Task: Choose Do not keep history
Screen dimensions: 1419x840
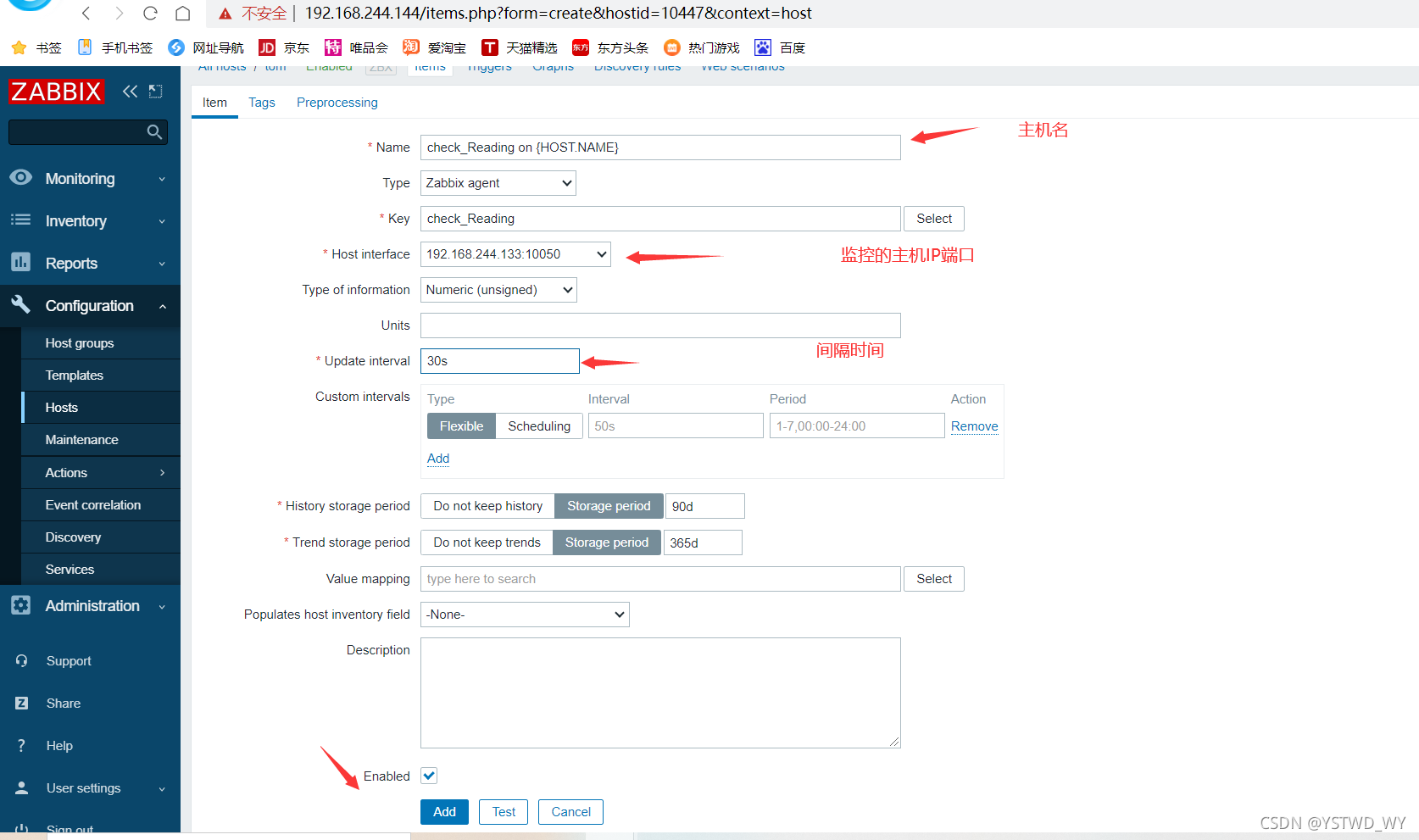Action: (x=487, y=506)
